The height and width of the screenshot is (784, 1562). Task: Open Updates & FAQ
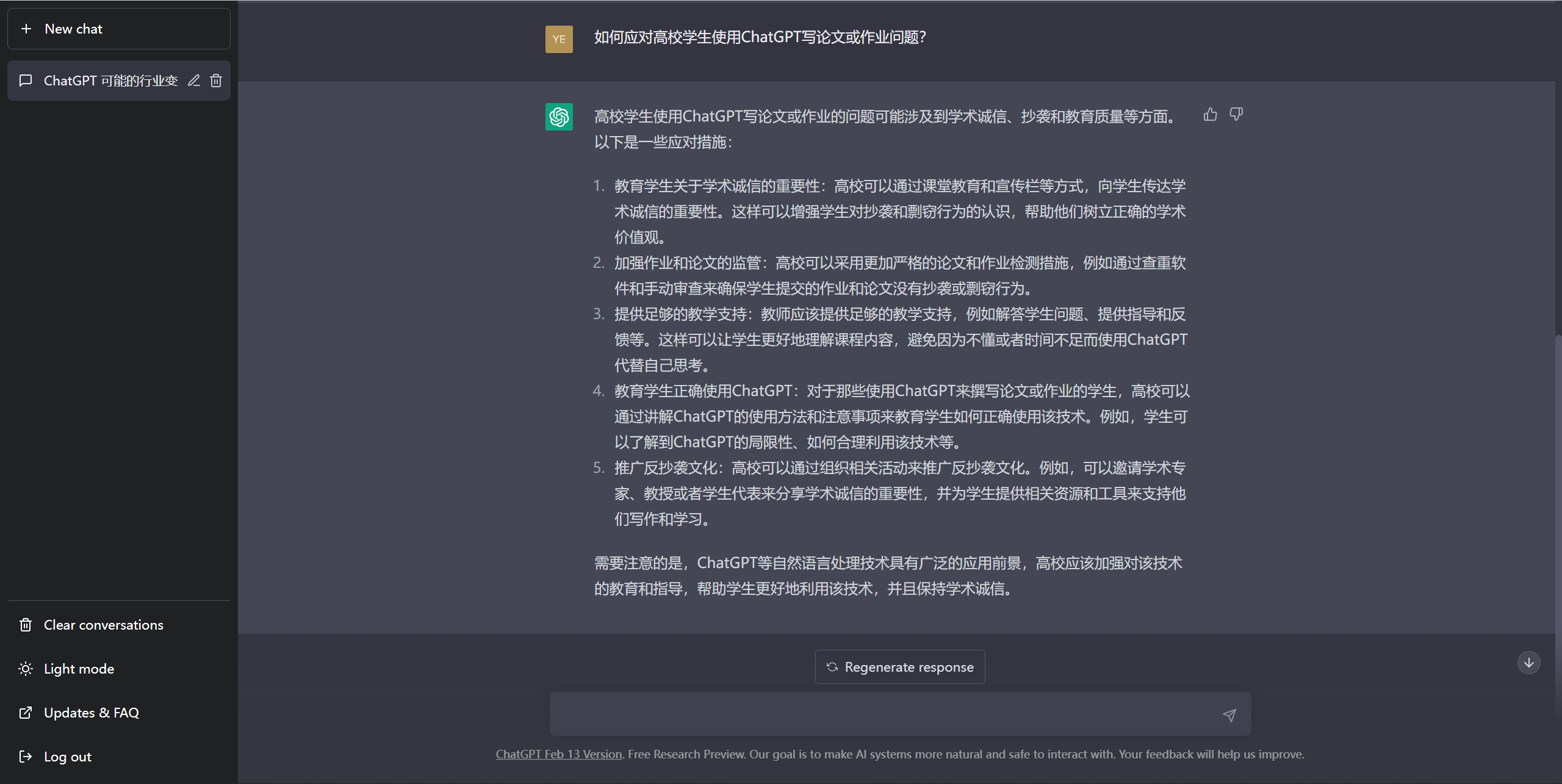point(118,713)
